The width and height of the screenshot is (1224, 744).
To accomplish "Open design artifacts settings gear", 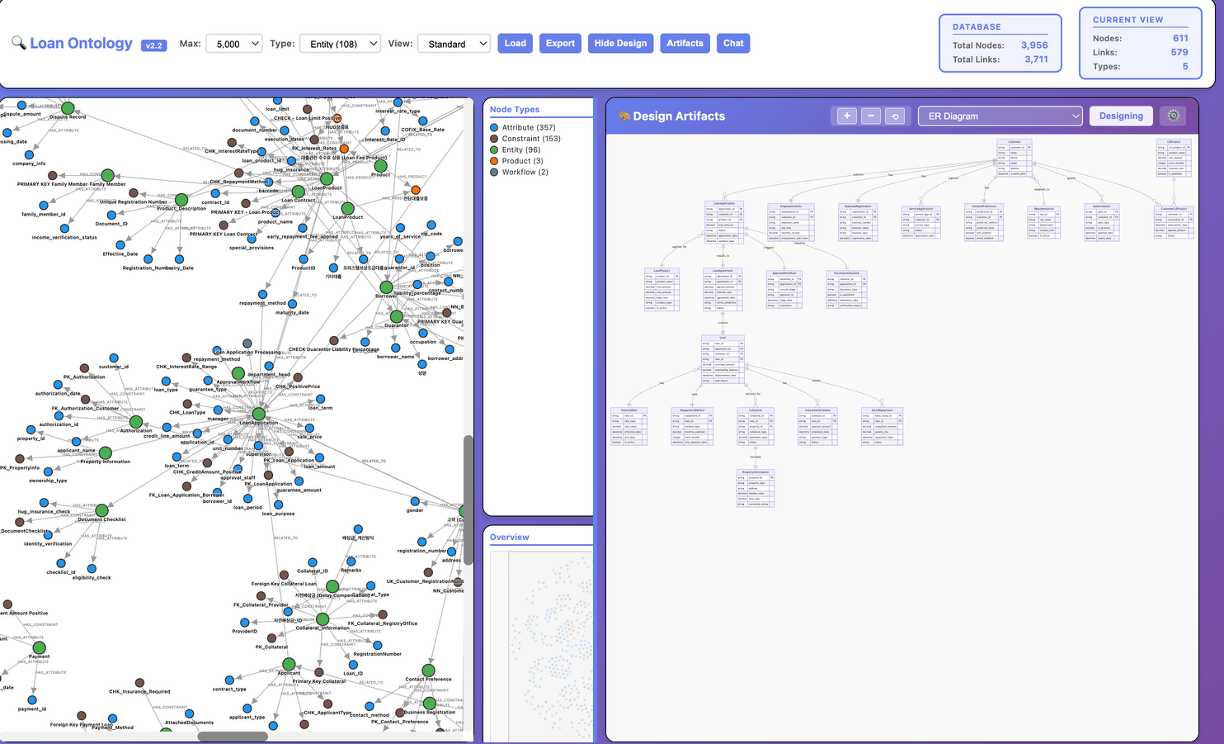I will (x=1173, y=116).
